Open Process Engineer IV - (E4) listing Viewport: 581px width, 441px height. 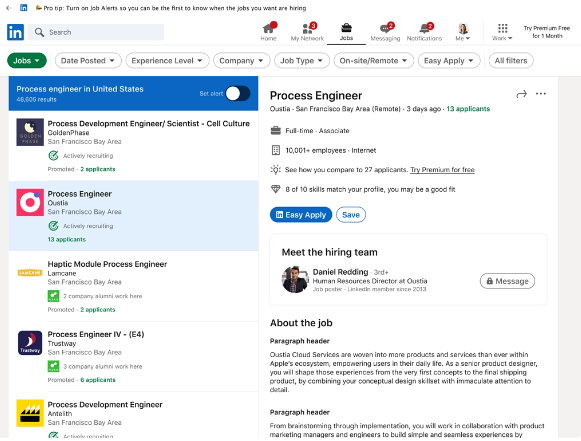coord(96,334)
